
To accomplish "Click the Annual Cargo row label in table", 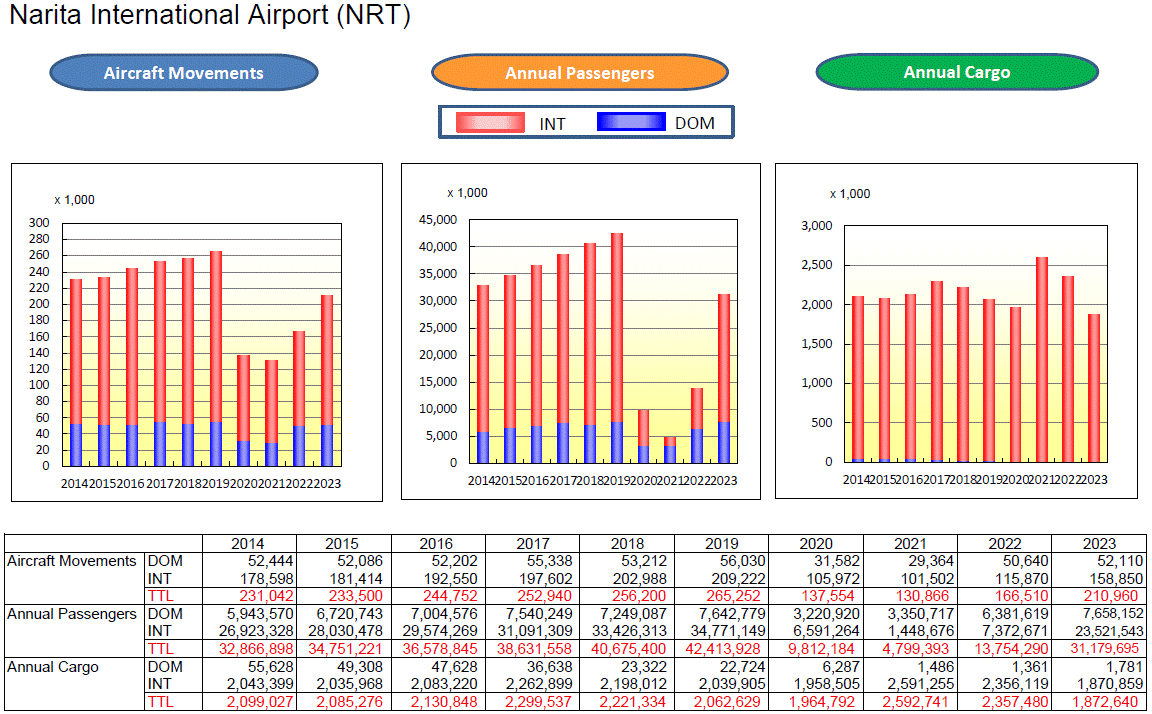I will pos(53,667).
